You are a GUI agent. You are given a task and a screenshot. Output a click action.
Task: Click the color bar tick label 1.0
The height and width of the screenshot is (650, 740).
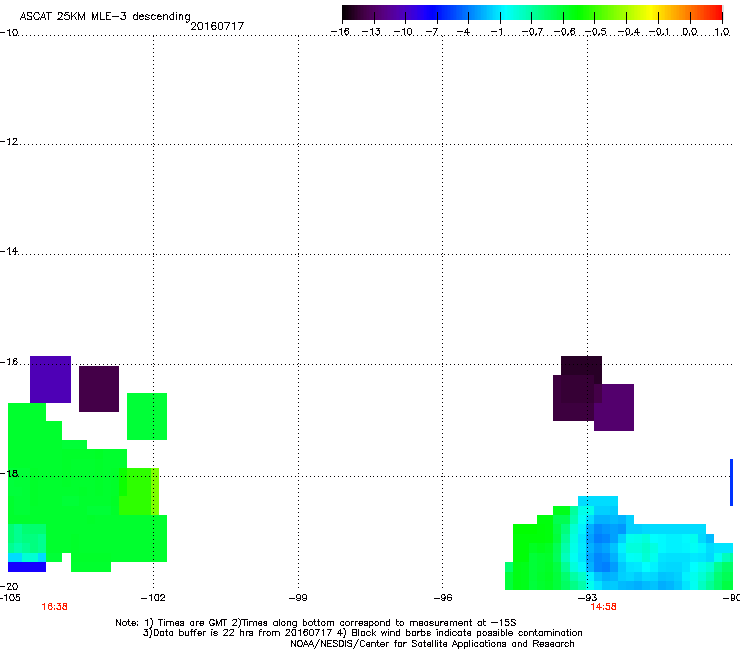[722, 32]
